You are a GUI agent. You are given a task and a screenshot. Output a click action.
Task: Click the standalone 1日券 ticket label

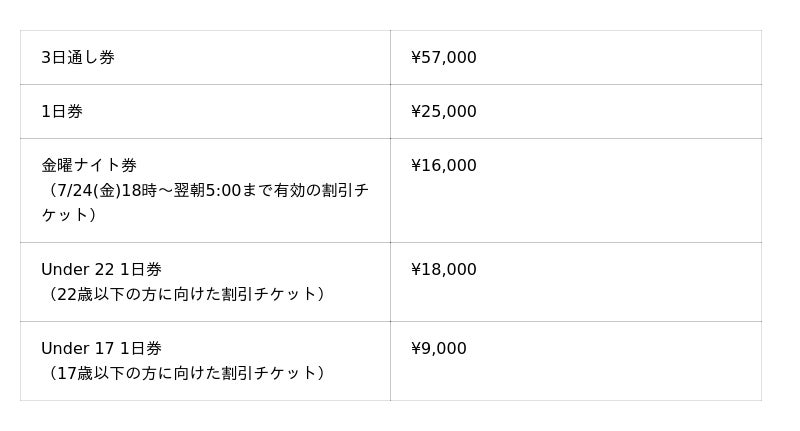pyautogui.click(x=62, y=112)
